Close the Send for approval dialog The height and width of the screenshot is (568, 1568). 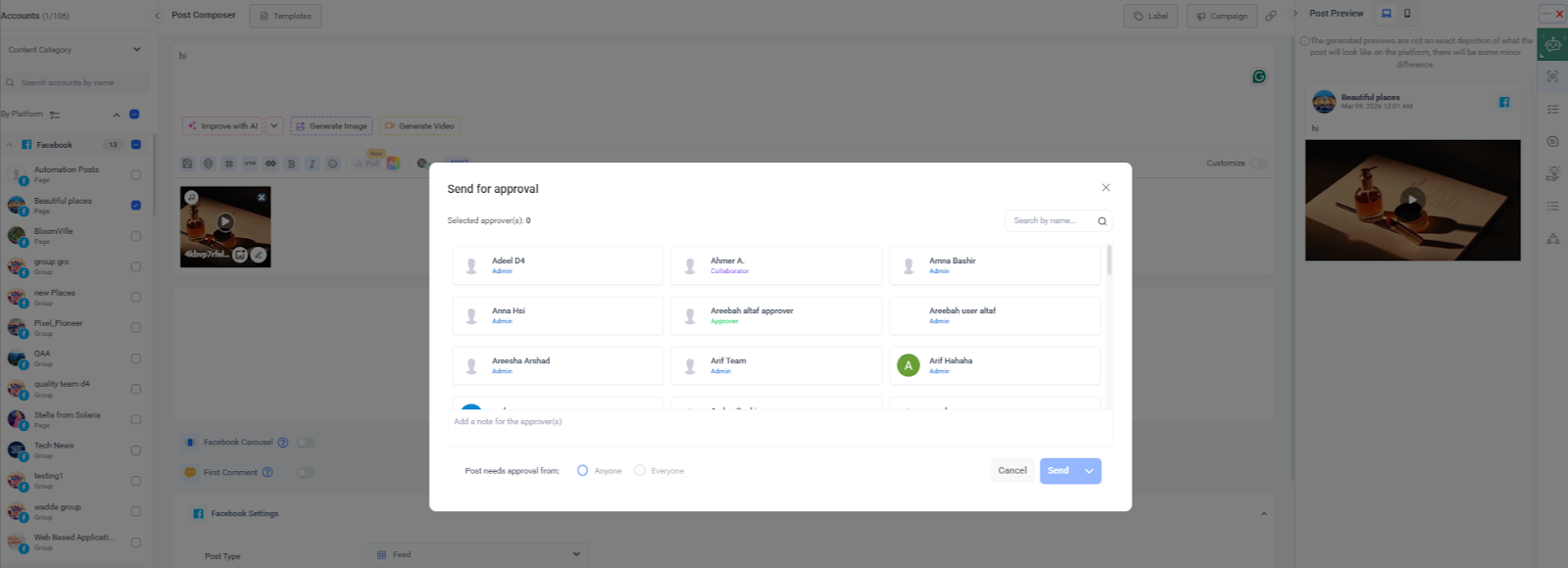[1105, 188]
